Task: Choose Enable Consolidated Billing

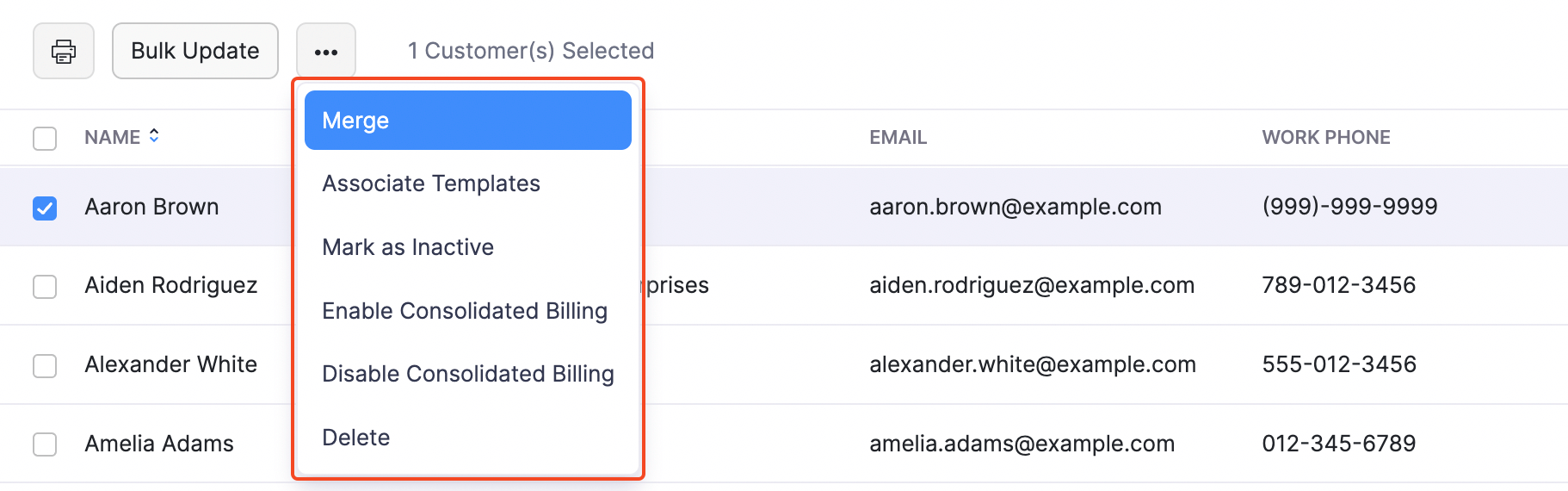Action: pos(465,311)
